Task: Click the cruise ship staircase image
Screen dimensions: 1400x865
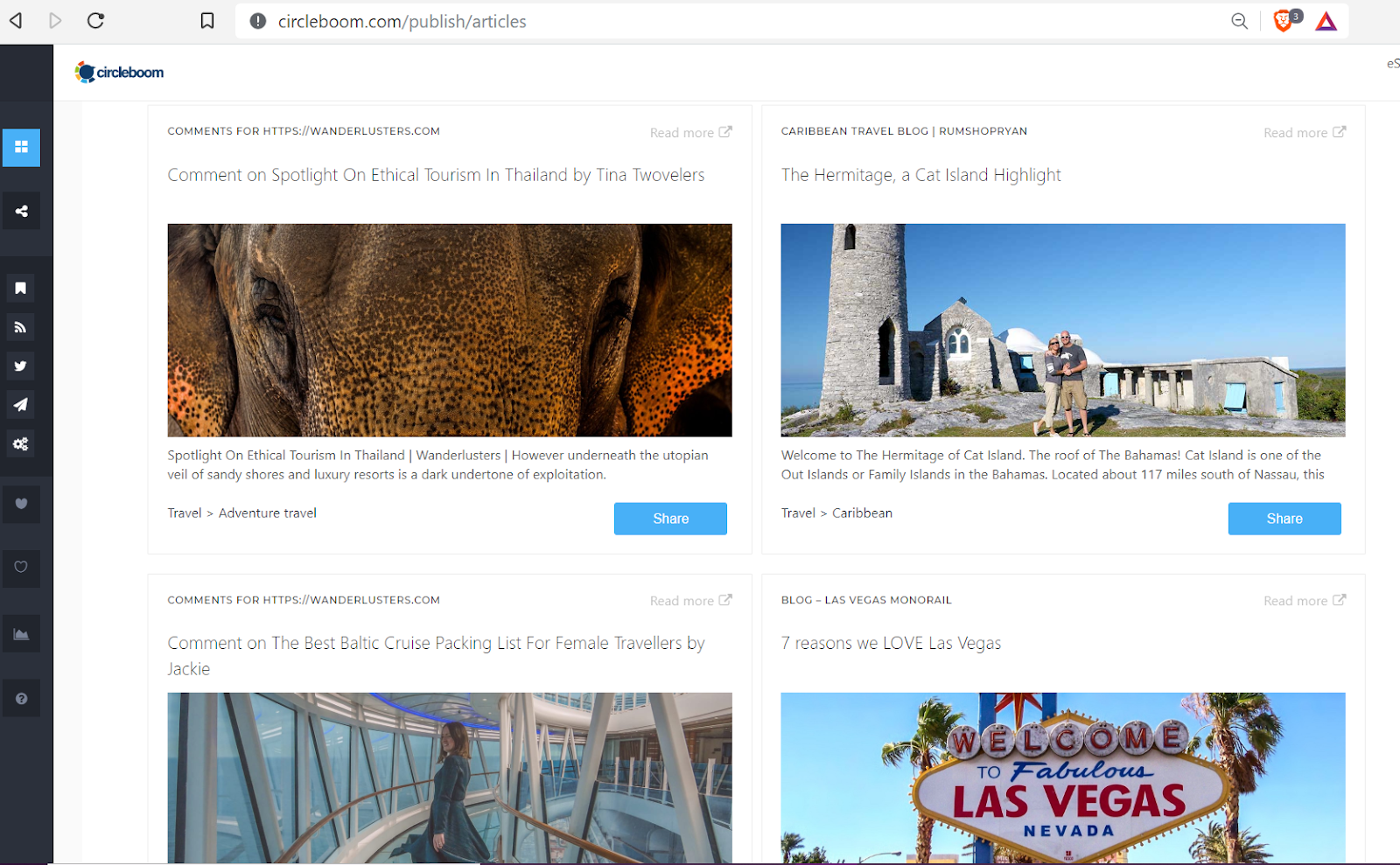Action: pos(450,778)
